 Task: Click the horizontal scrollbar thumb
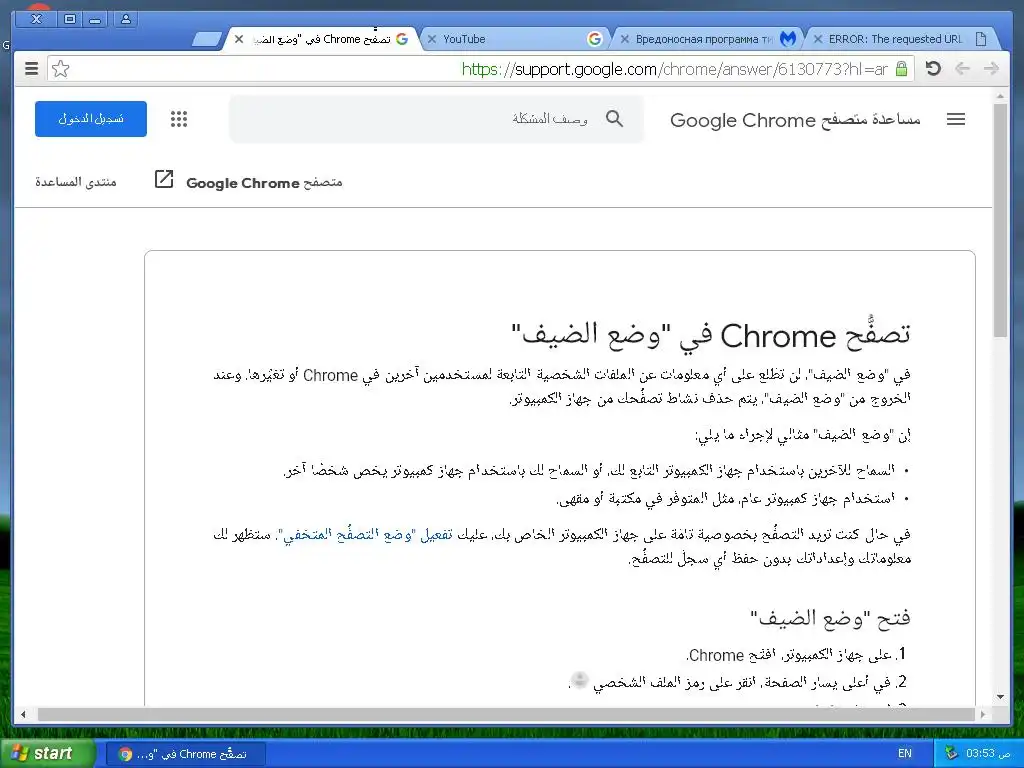point(506,714)
